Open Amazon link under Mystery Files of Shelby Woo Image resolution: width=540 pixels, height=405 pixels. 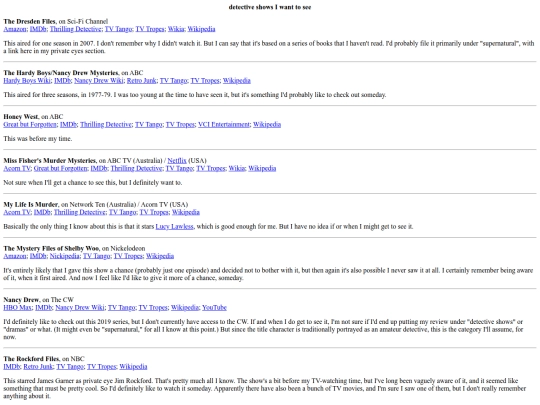click(x=15, y=256)
